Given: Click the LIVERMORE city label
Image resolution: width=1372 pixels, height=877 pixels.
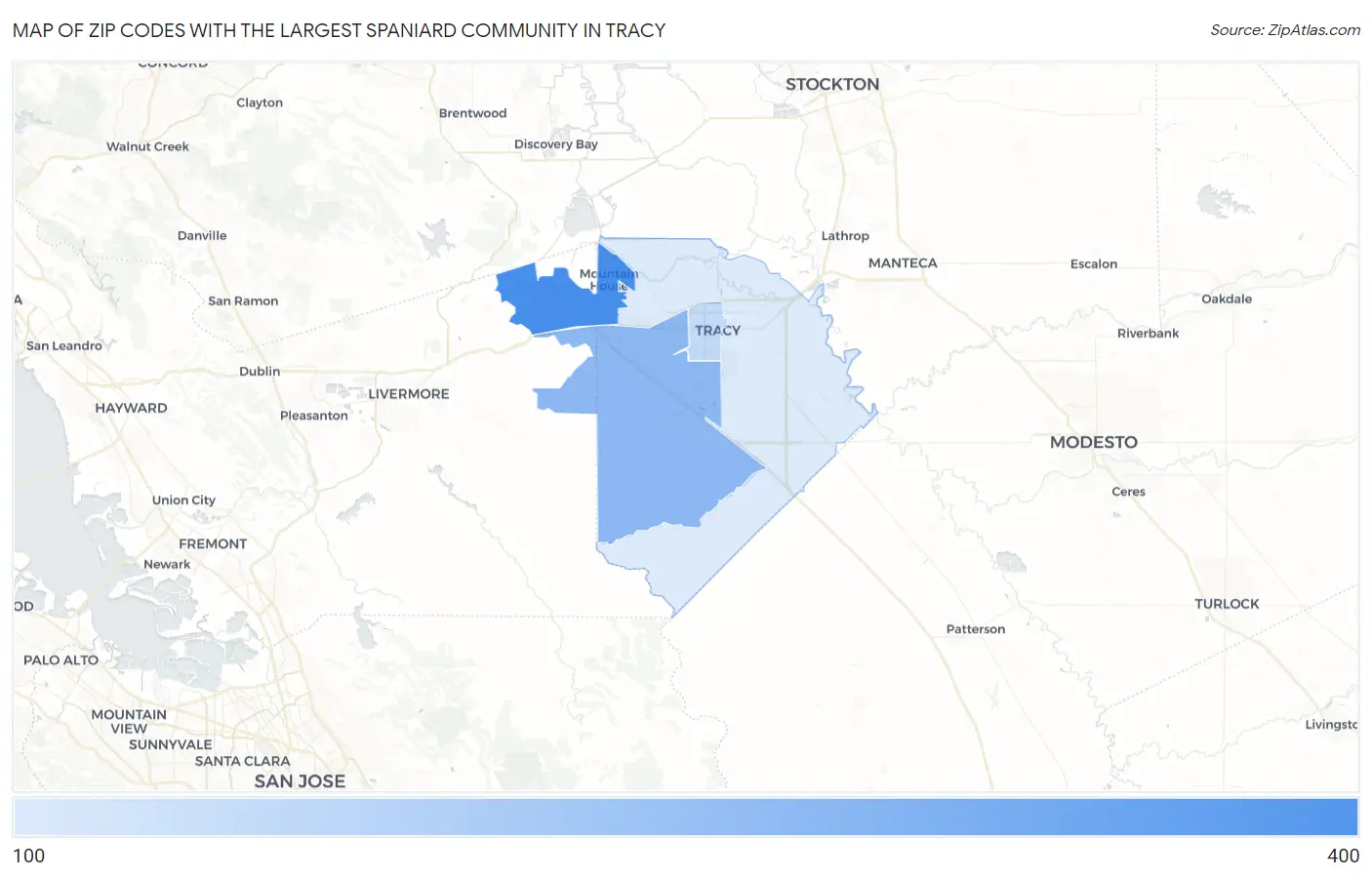Looking at the screenshot, I should click(409, 394).
